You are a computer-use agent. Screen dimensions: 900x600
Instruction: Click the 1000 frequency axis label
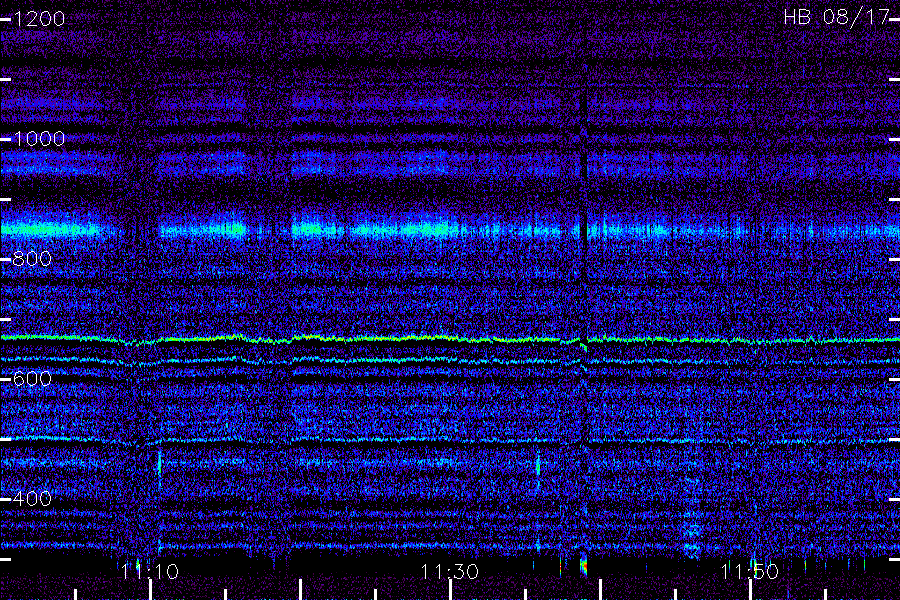tap(39, 139)
